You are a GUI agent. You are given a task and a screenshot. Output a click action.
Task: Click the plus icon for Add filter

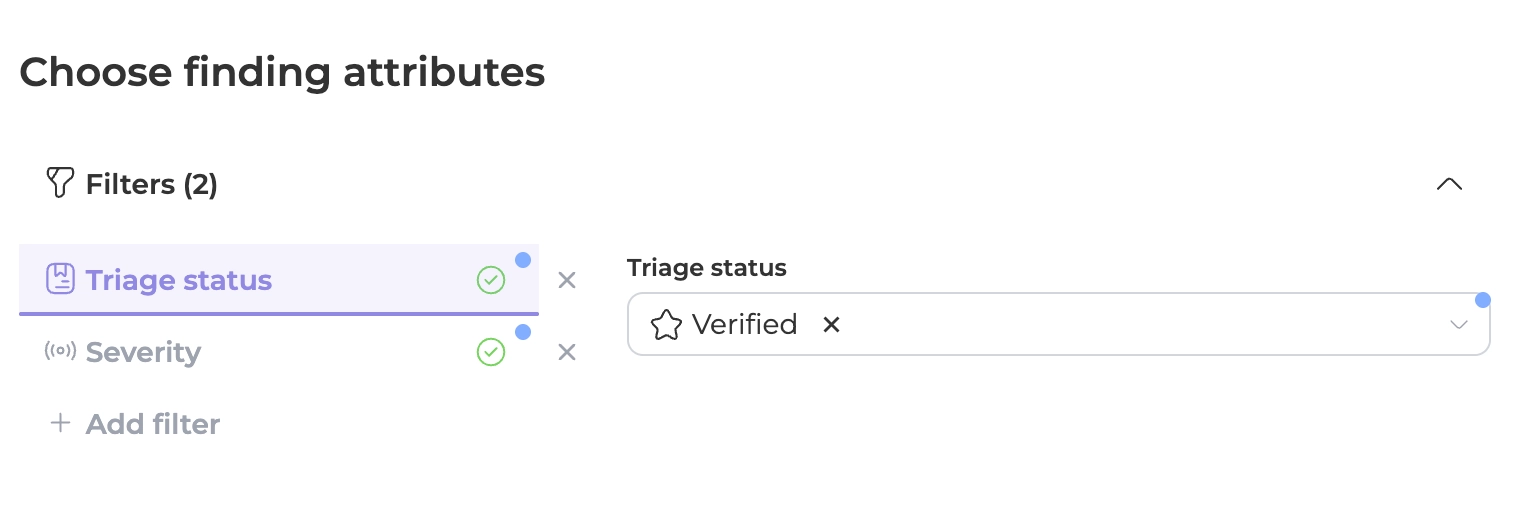pyautogui.click(x=61, y=423)
